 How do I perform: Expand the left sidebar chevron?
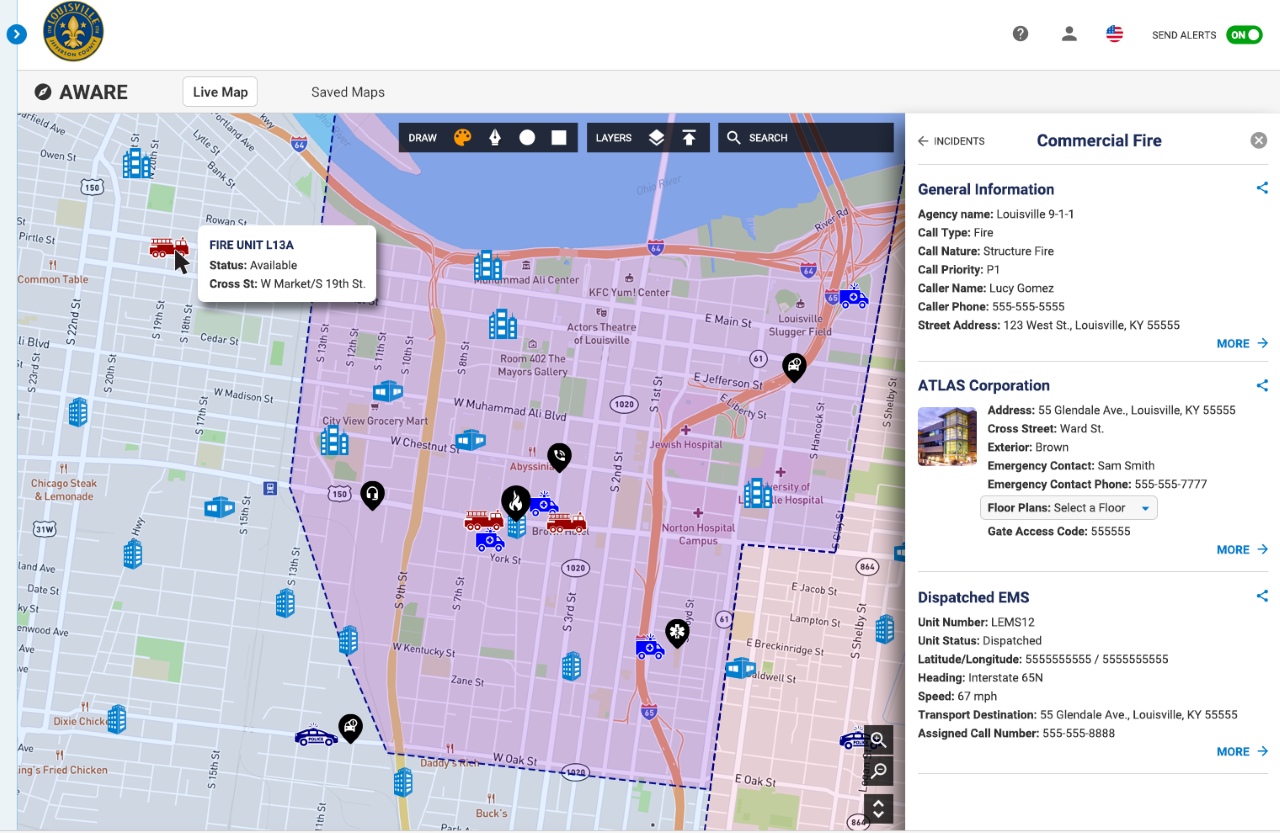click(16, 35)
